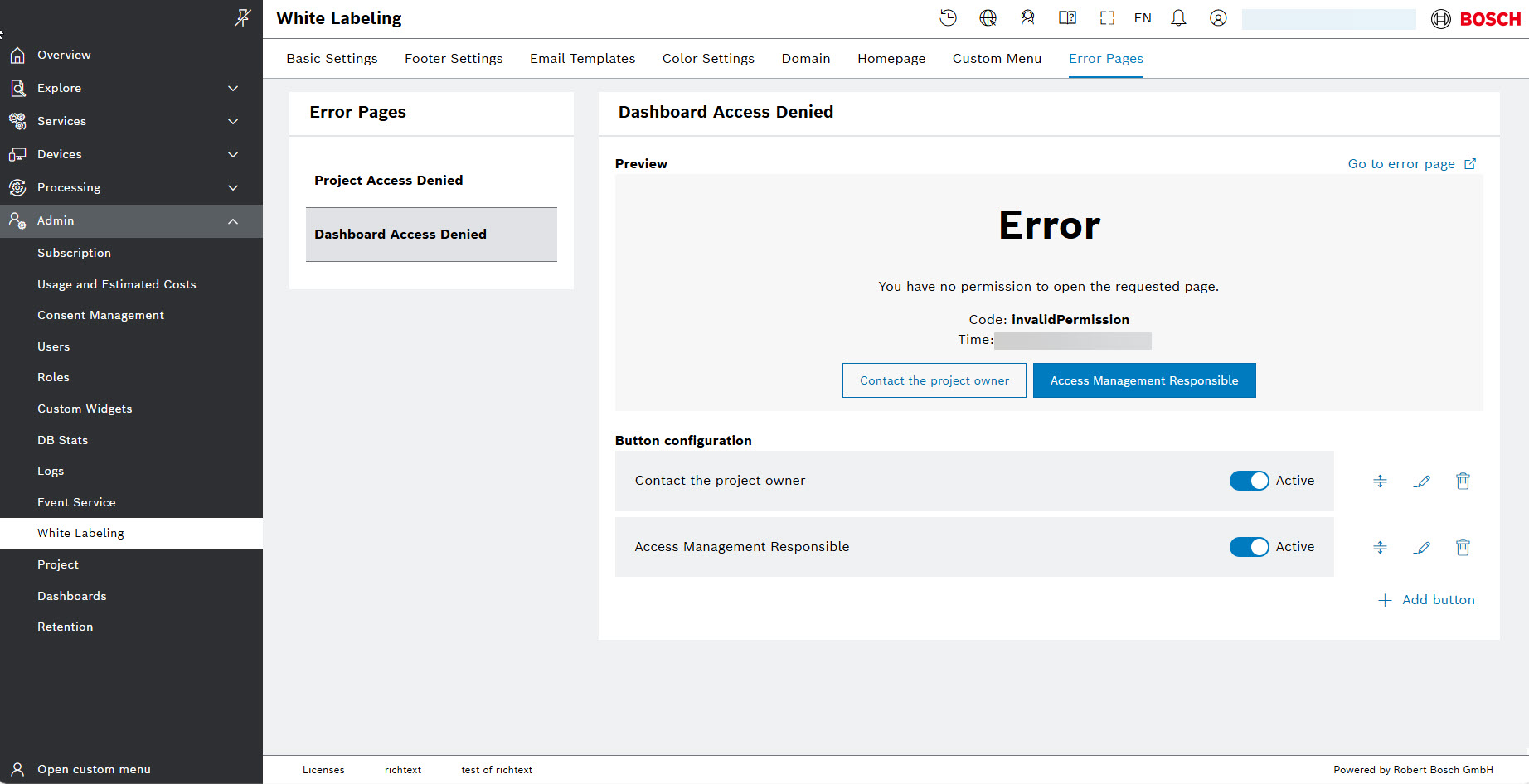Screen dimensions: 1529x784
Task: Edit the Access Management Responsible button
Action: (x=1422, y=547)
